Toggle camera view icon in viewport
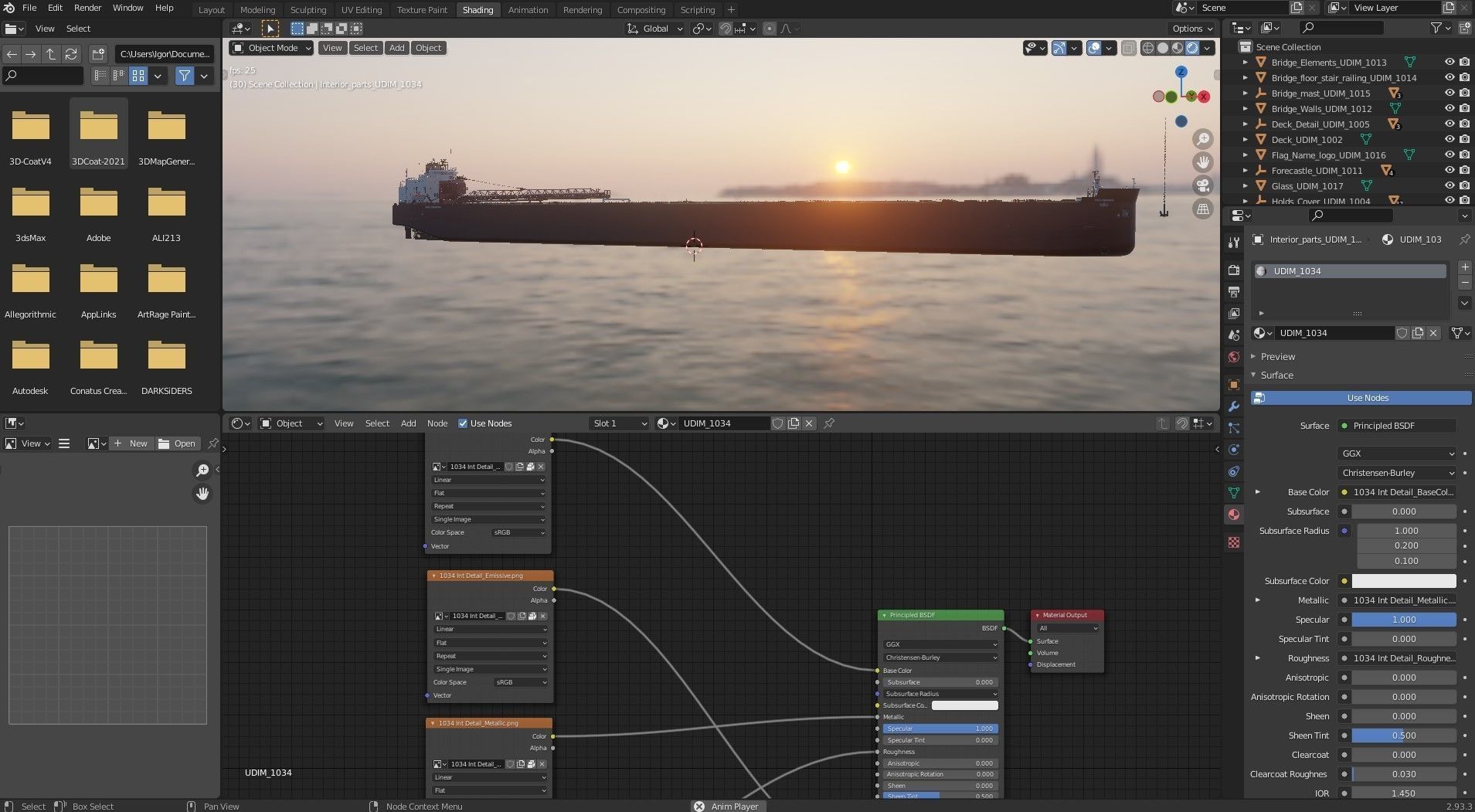The width and height of the screenshot is (1475, 812). pyautogui.click(x=1202, y=185)
